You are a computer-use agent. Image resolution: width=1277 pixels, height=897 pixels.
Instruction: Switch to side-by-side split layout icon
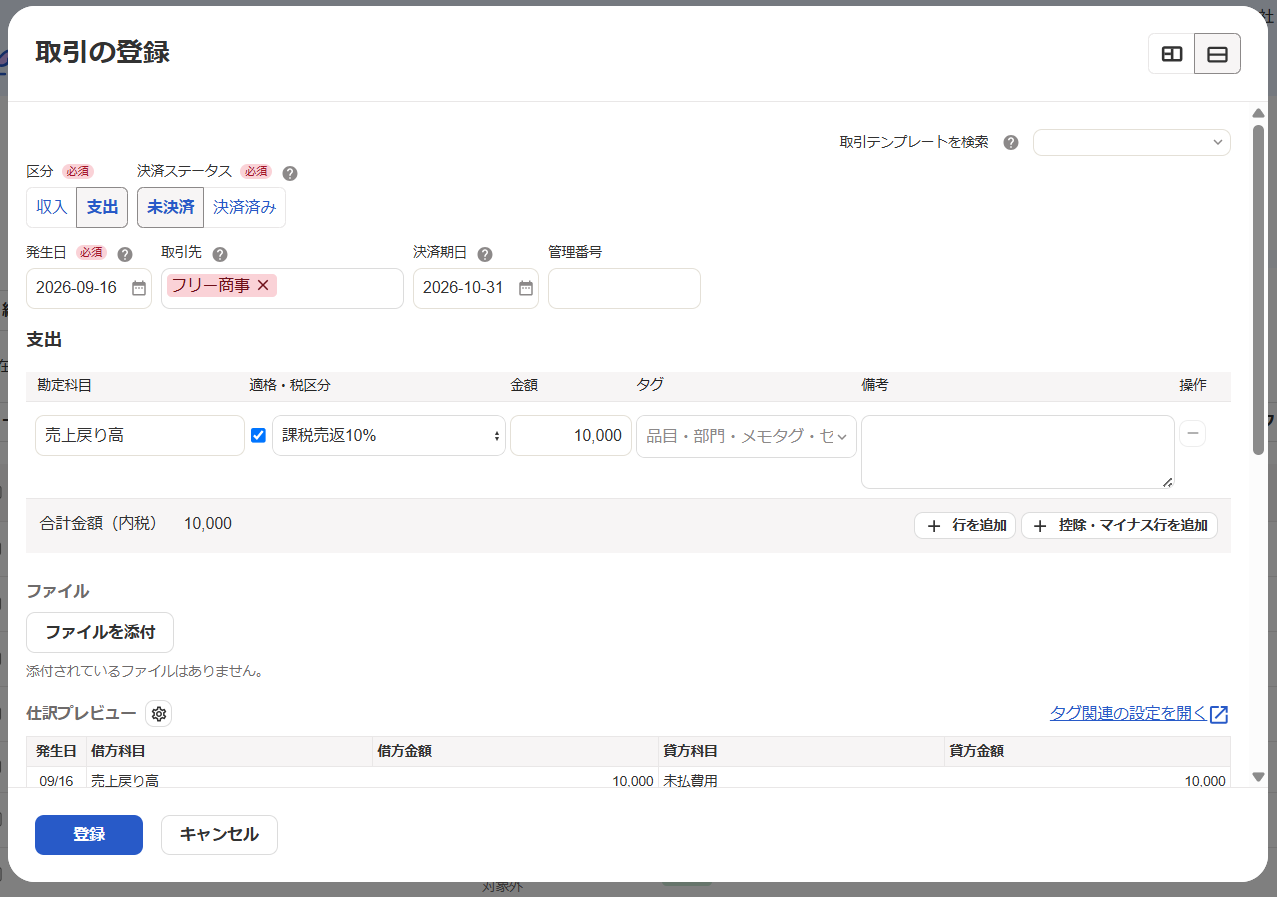[x=1171, y=54]
